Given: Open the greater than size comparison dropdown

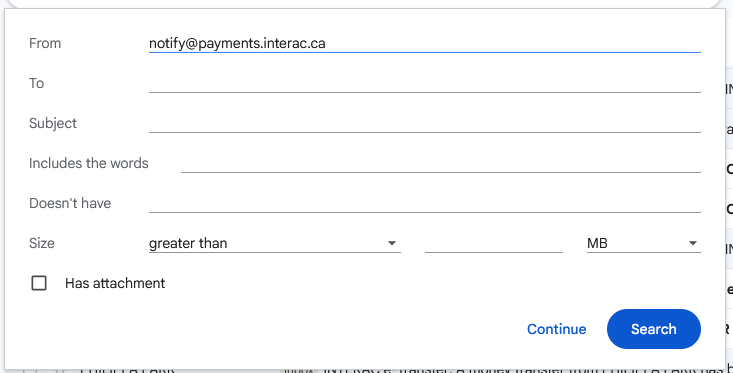Looking at the screenshot, I should pos(274,244).
